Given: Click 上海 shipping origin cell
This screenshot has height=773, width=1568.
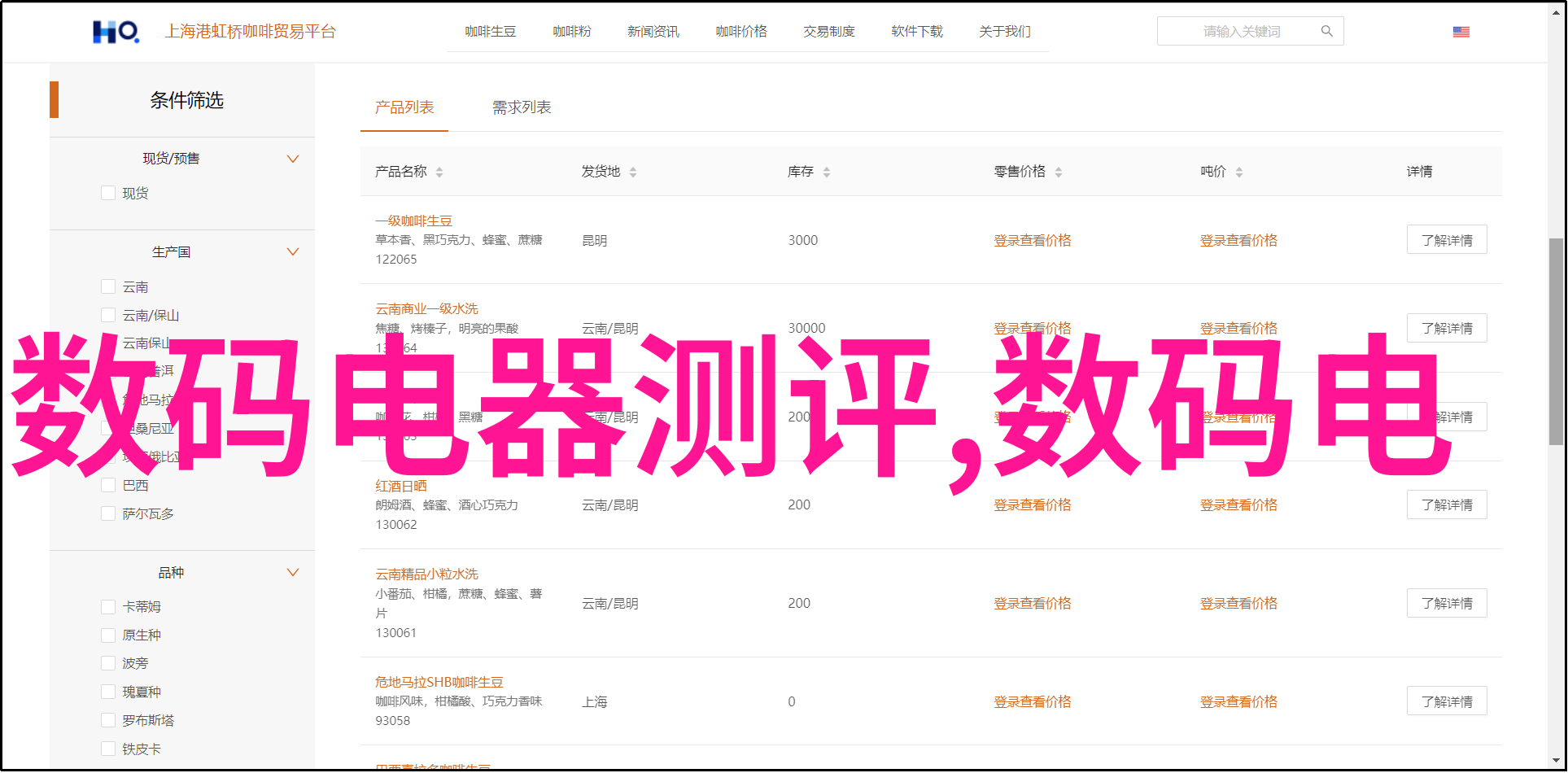Looking at the screenshot, I should 595,701.
